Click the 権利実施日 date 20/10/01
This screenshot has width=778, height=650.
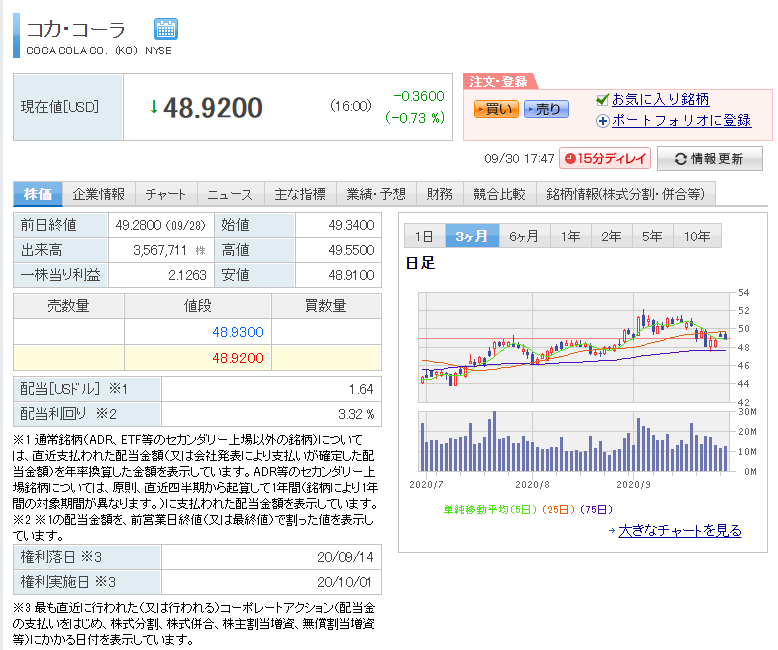pyautogui.click(x=344, y=582)
